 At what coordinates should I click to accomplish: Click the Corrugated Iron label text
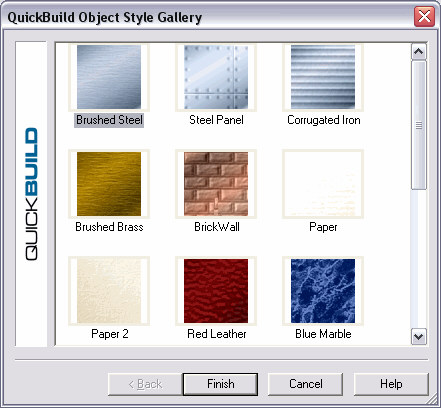(x=324, y=120)
